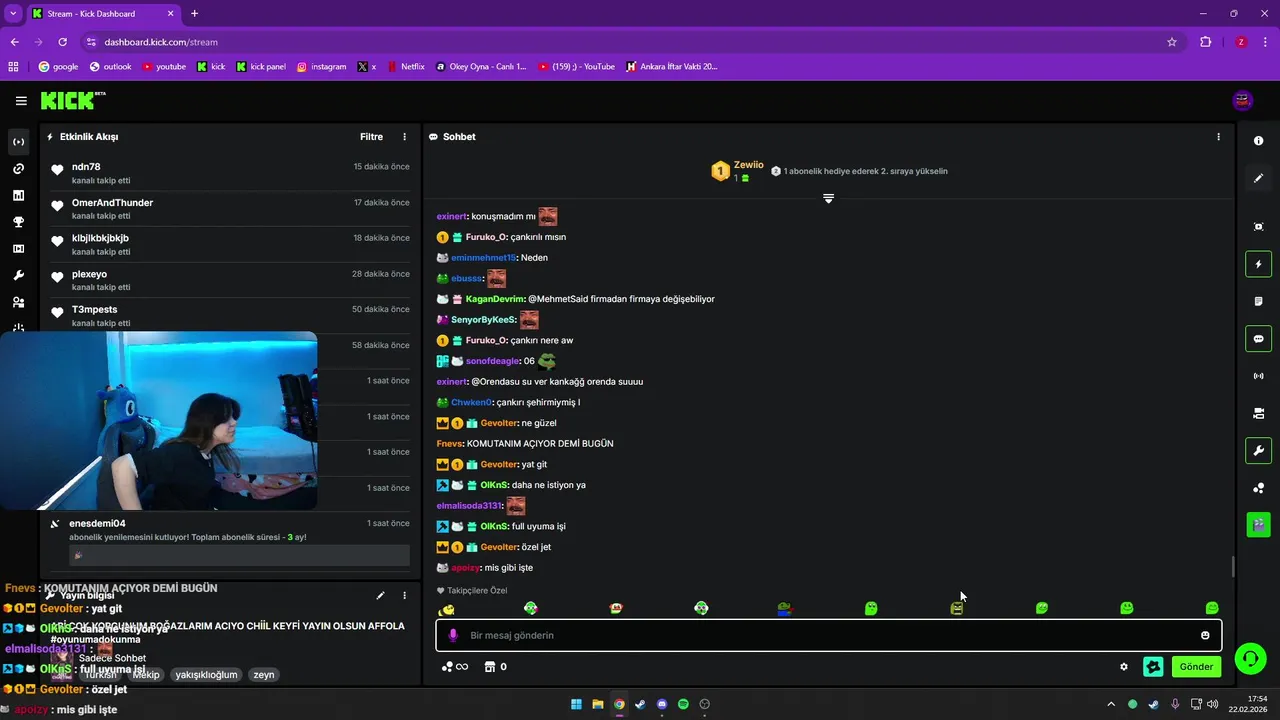
Task: Open the Fnevs username in chat
Action: [x=450, y=443]
